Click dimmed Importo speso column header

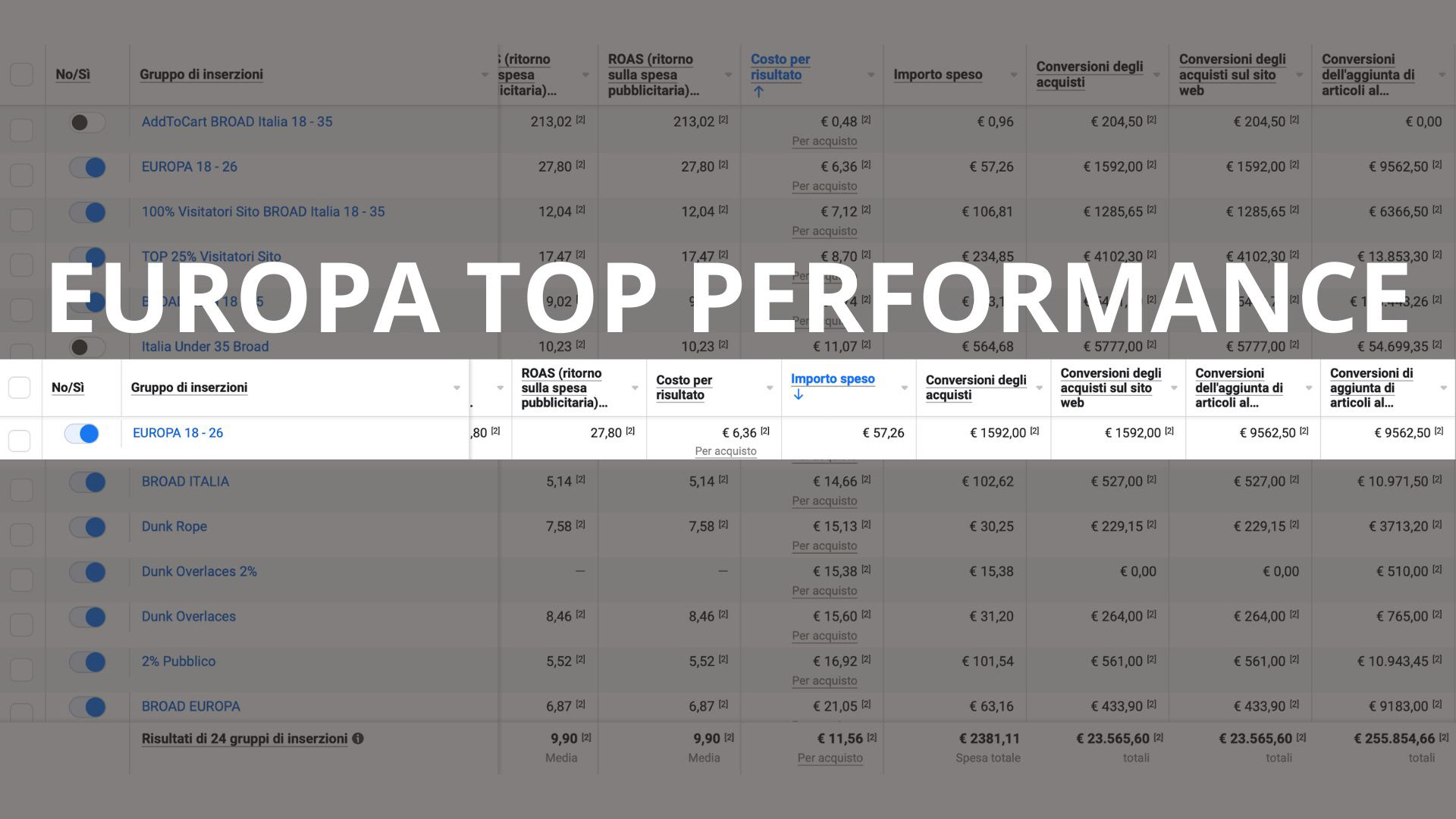click(x=937, y=74)
